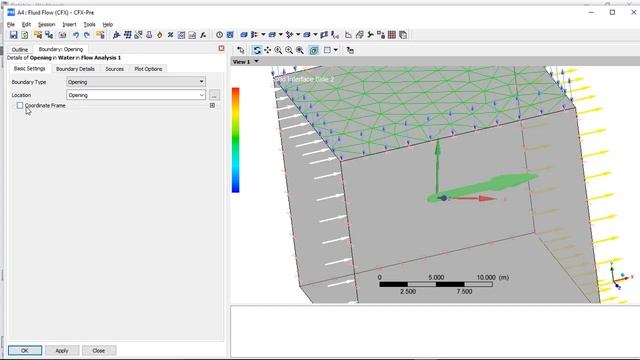The image size is (640, 360).
Task: Click the red grid Output Control icon
Action: pyautogui.click(x=392, y=35)
